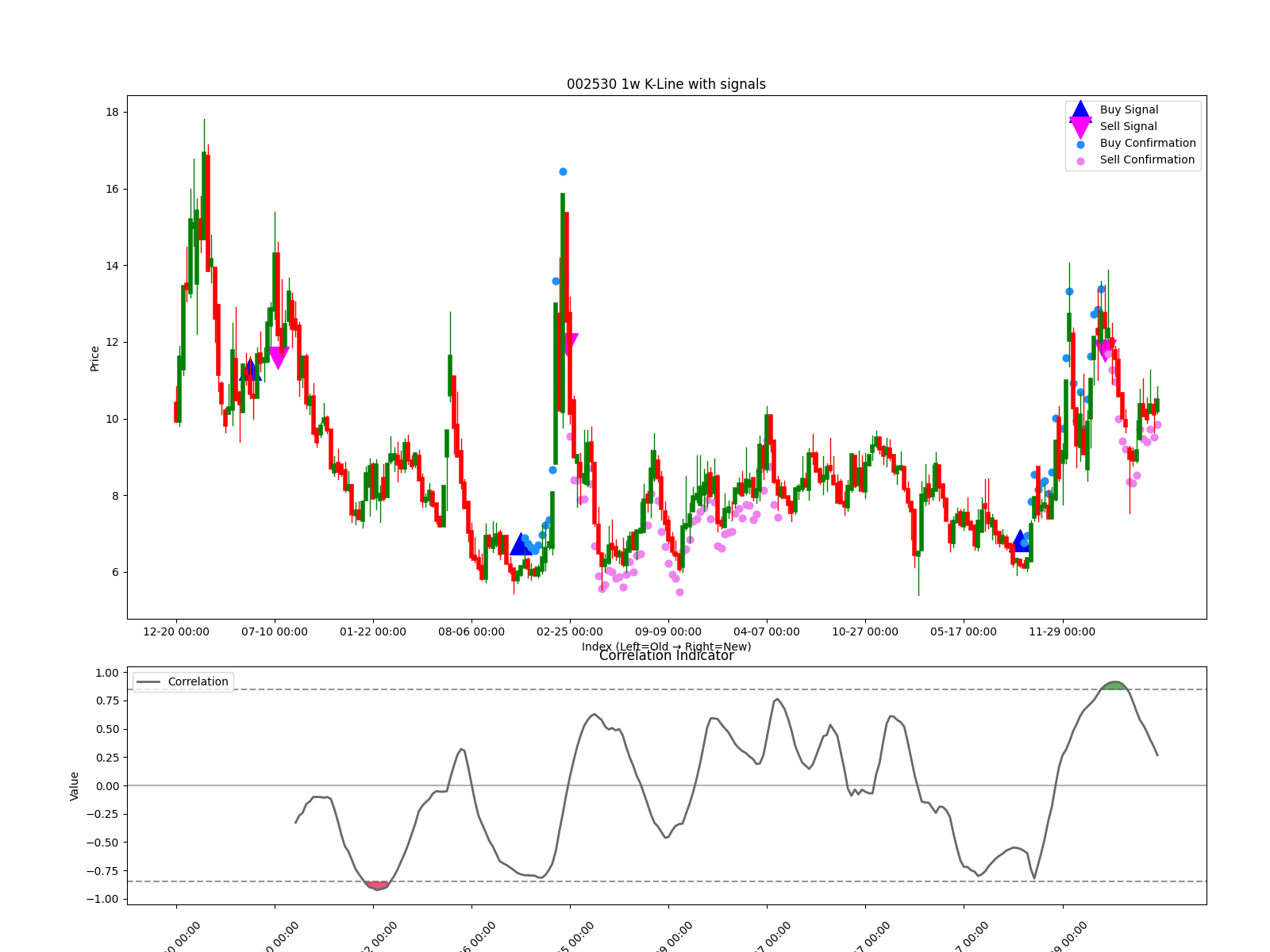This screenshot has height=952, width=1270.
Task: Click the highest blue confirmation dot above 16
Action: pos(563,171)
